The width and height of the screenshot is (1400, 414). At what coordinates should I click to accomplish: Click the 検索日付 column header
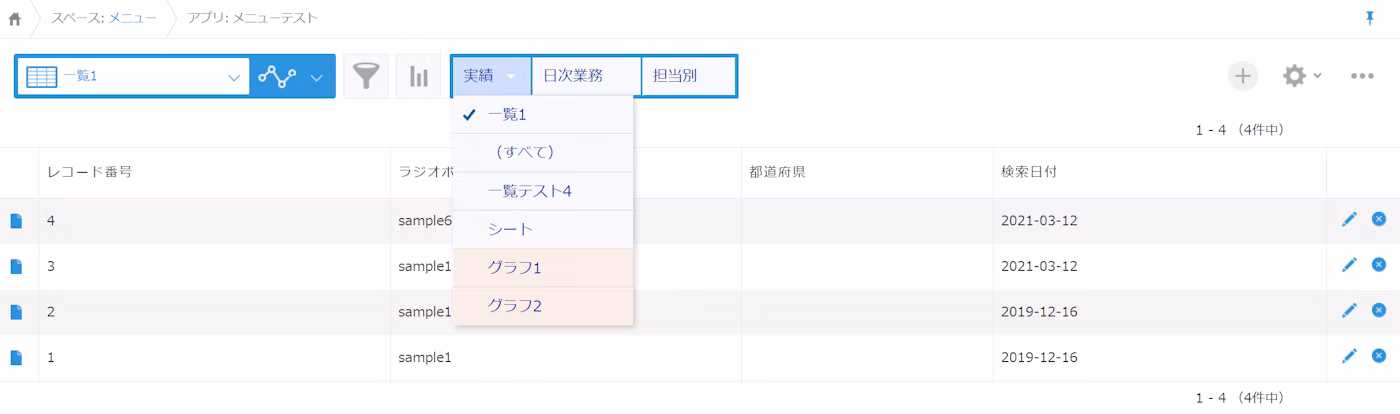click(1029, 172)
